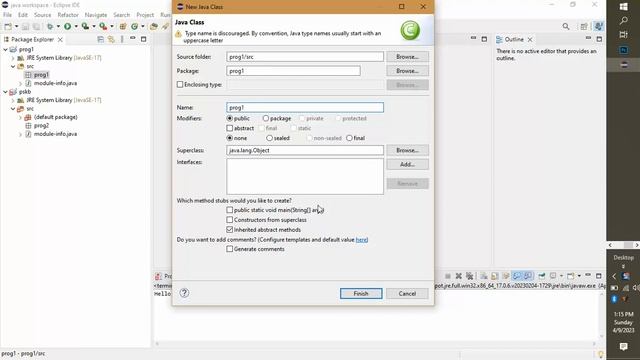Check the Enclosing type checkbox
The width and height of the screenshot is (640, 360).
tap(180, 84)
